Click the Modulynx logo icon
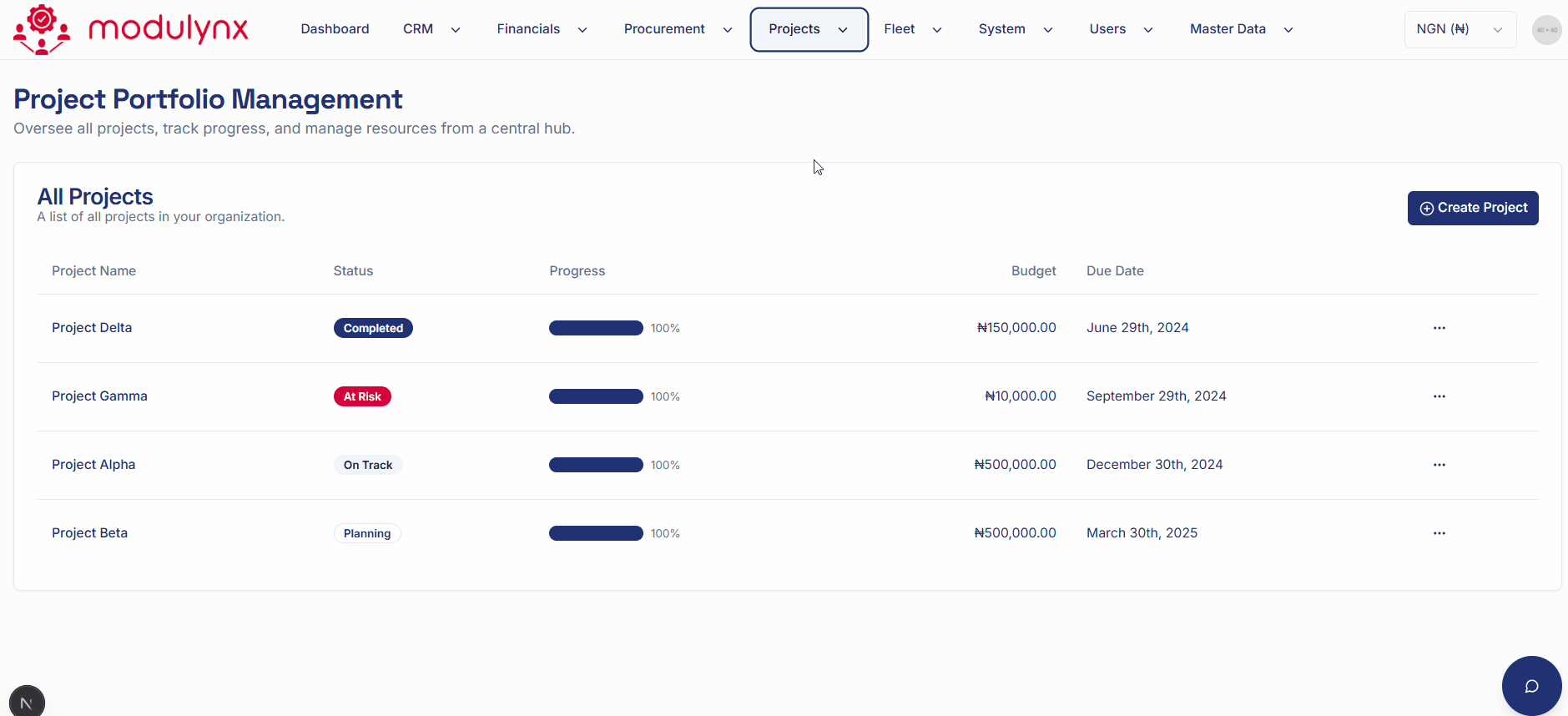Image resolution: width=1568 pixels, height=716 pixels. [x=42, y=29]
